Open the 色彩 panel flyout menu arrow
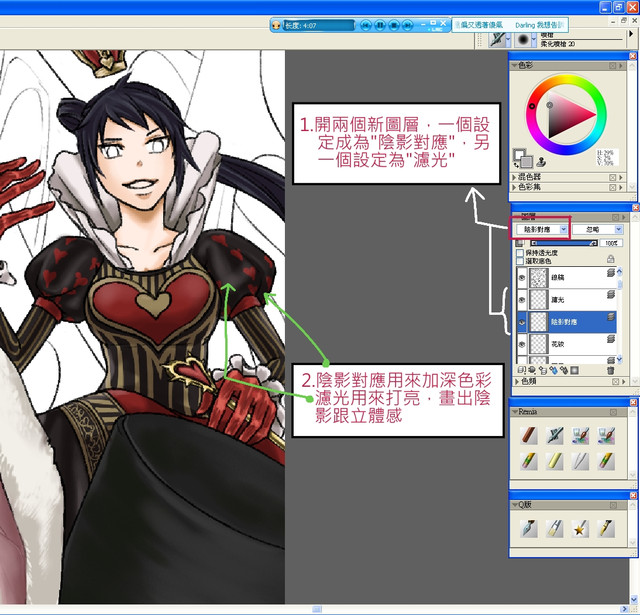This screenshot has width=640, height=615. pyautogui.click(x=621, y=66)
